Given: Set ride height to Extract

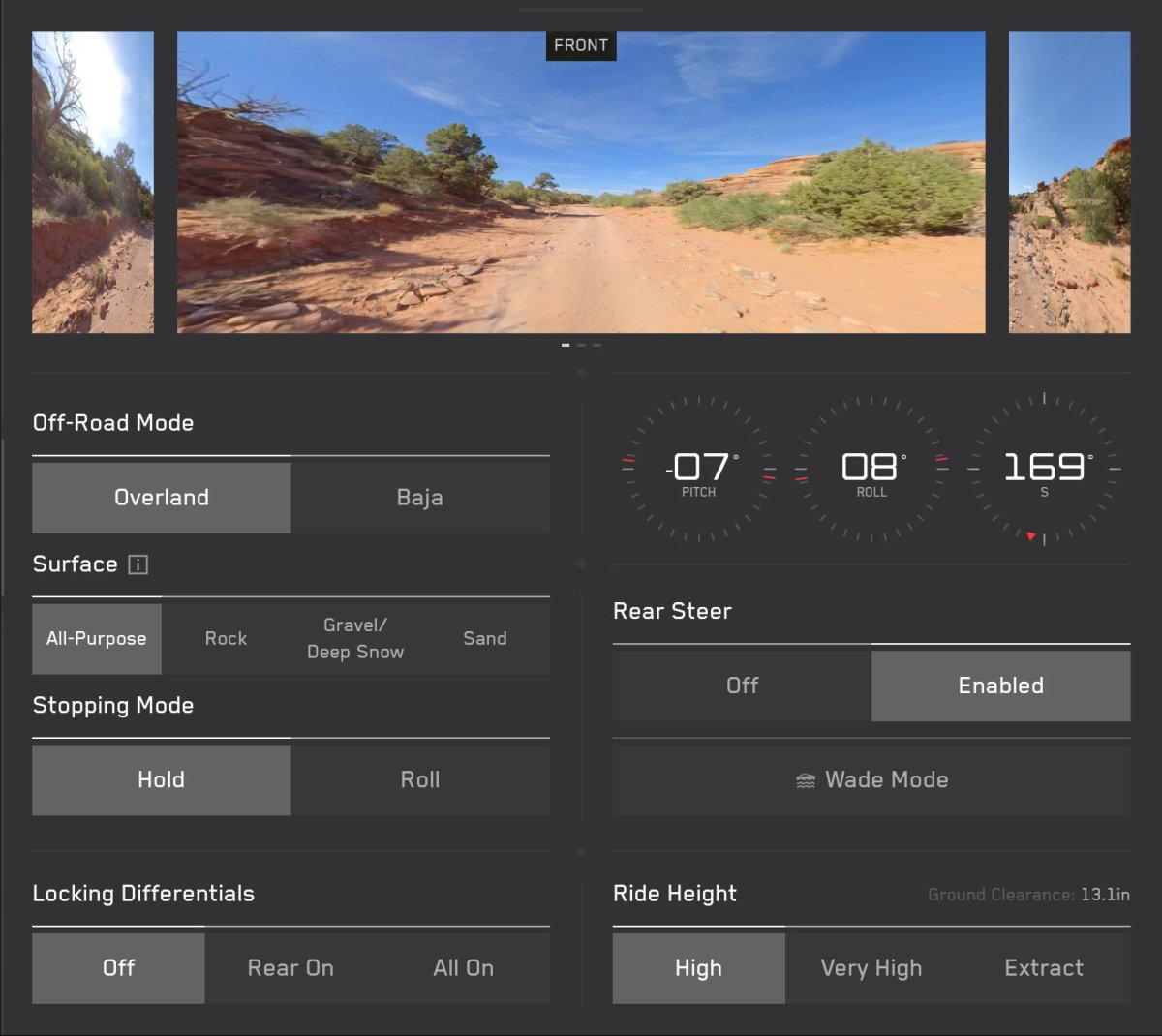Looking at the screenshot, I should pyautogui.click(x=1044, y=968).
